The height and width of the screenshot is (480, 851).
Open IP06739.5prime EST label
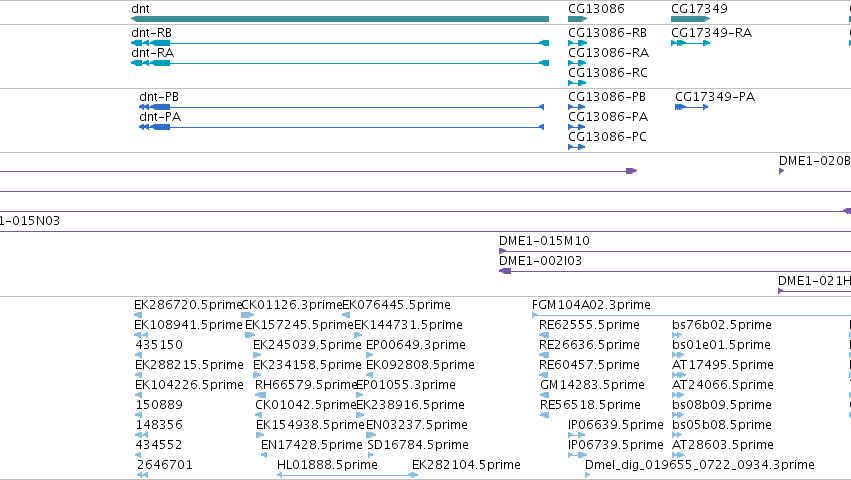coord(616,445)
